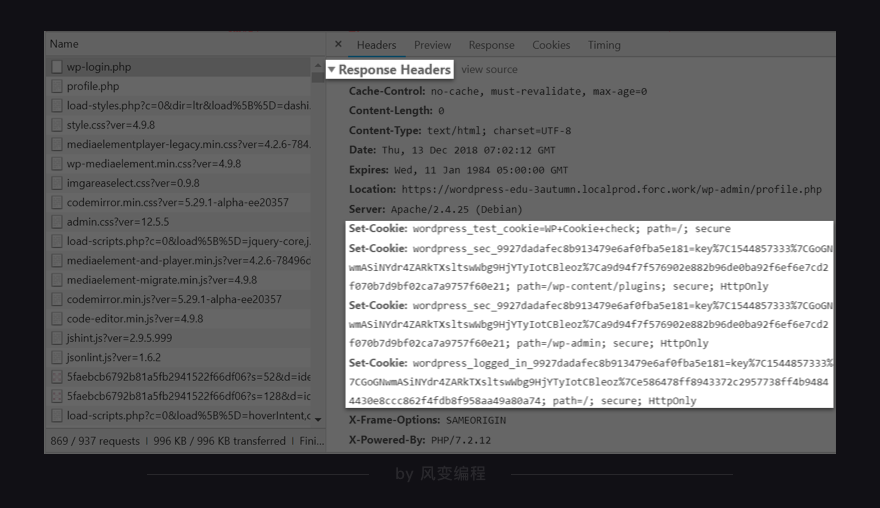Click the scroll up arrow in request list
Image resolution: width=880 pixels, height=508 pixels.
[x=318, y=66]
